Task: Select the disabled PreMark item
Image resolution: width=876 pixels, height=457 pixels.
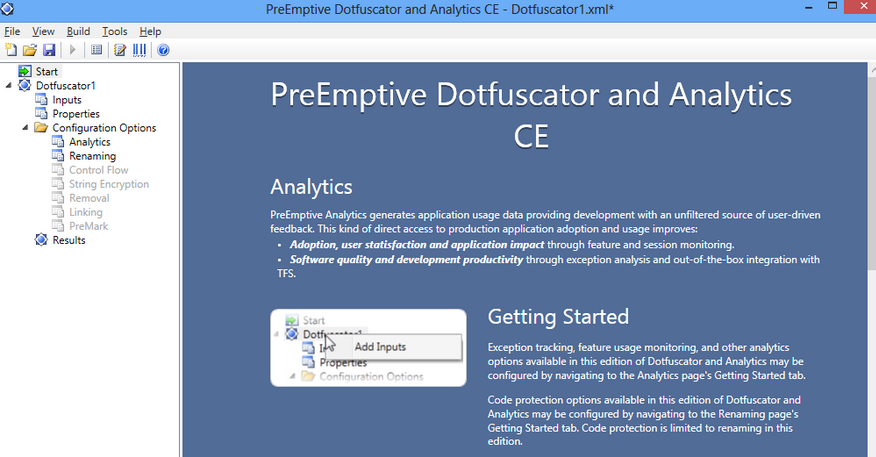Action: [x=89, y=226]
